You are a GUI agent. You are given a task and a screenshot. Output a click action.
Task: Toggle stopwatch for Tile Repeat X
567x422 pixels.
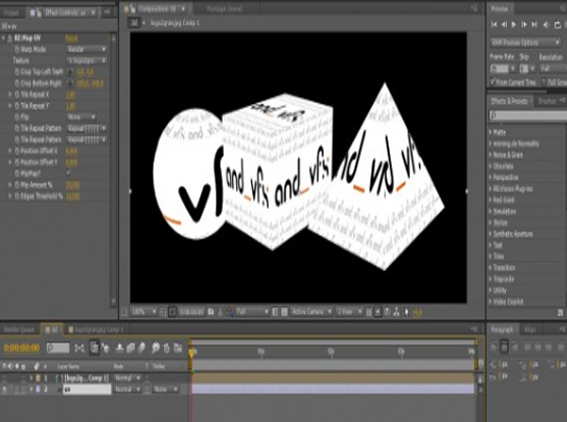[x=17, y=94]
